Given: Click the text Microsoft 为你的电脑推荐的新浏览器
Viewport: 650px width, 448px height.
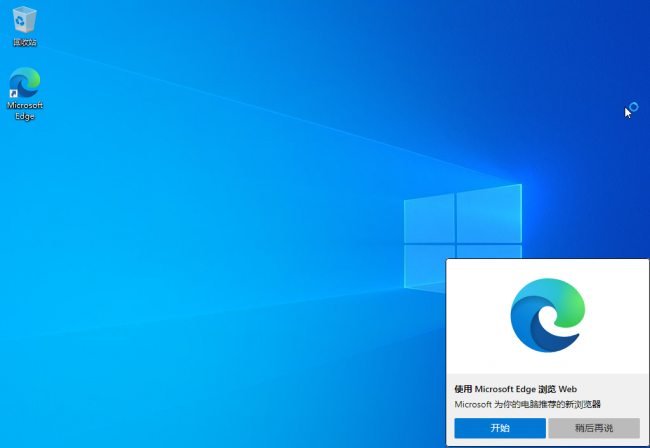Looking at the screenshot, I should click(527, 404).
